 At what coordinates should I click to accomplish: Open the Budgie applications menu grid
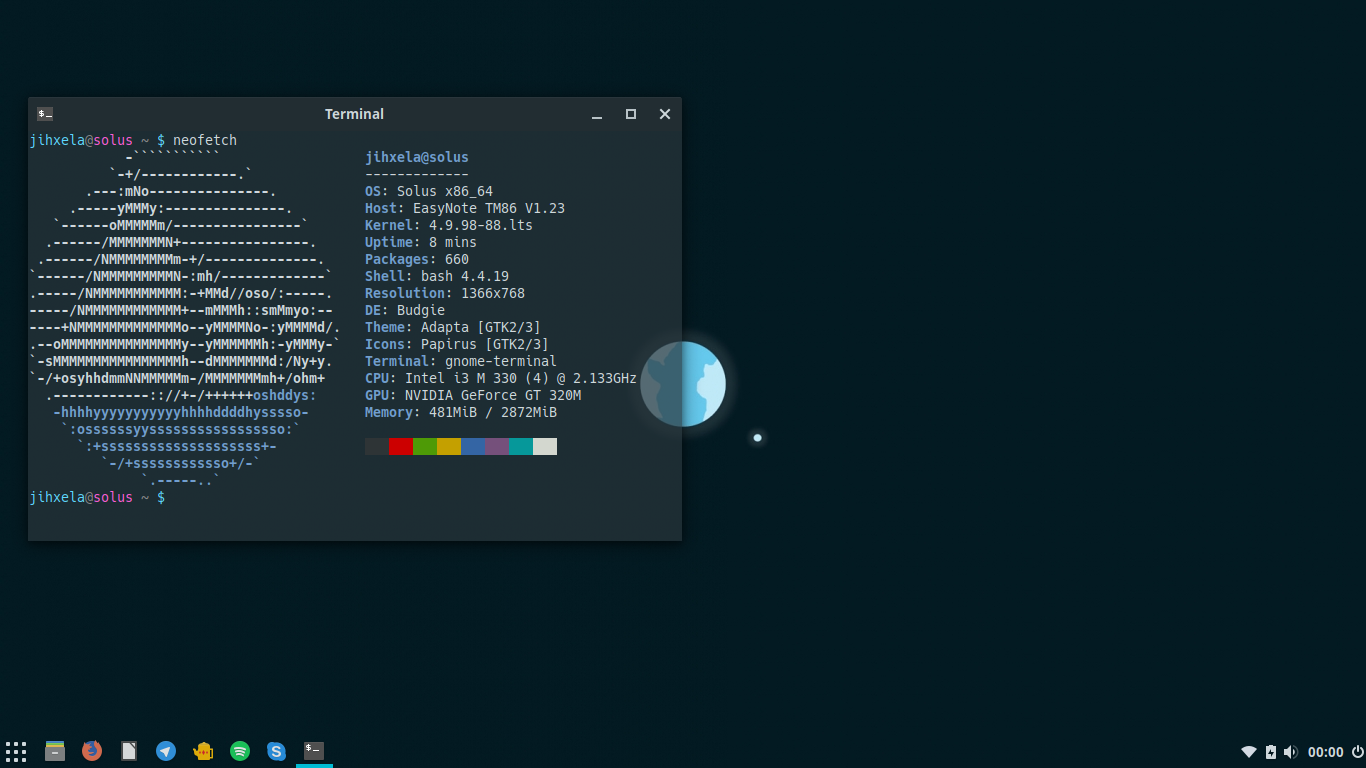[16, 751]
